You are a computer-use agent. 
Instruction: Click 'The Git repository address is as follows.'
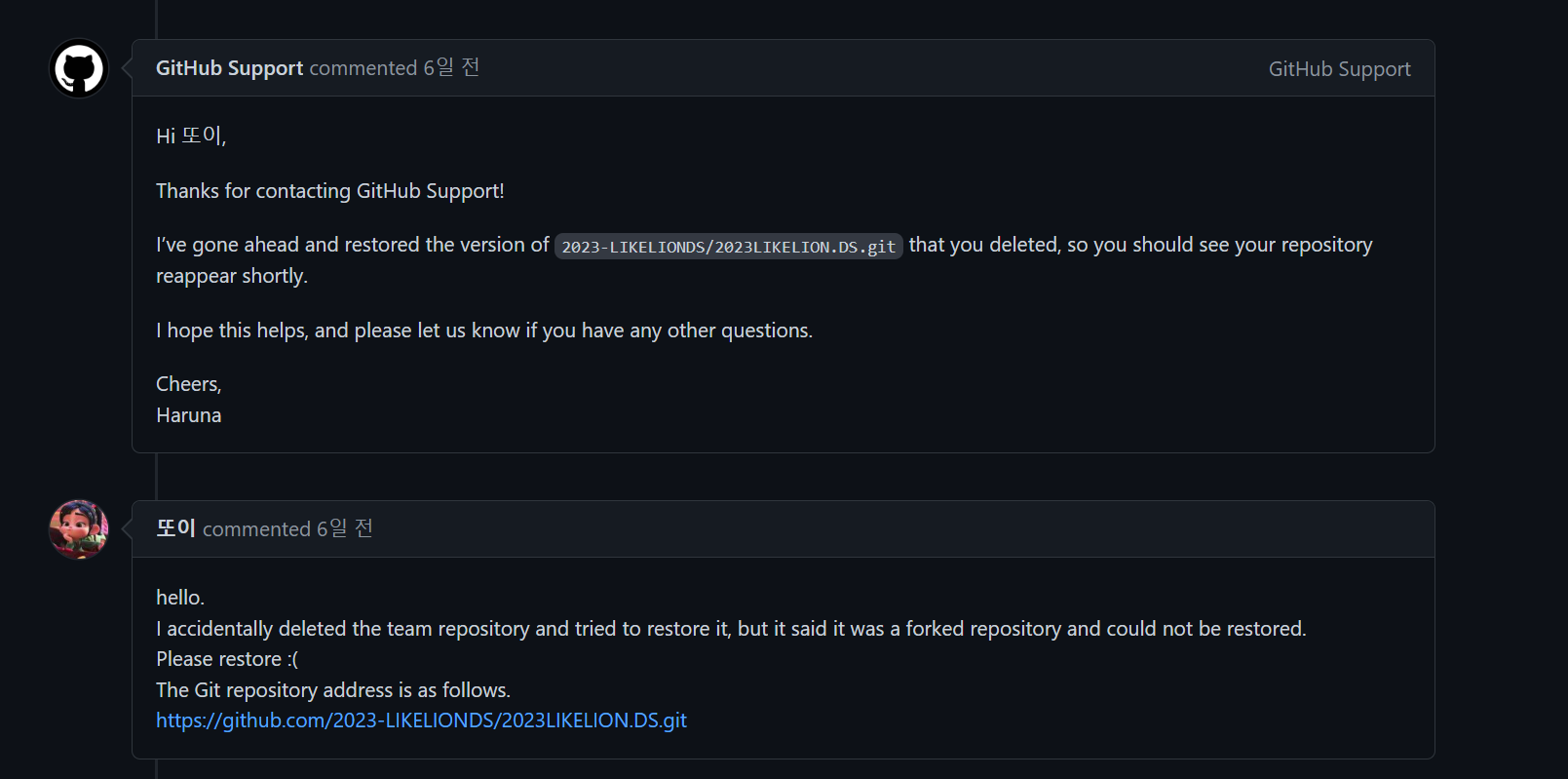click(x=333, y=690)
